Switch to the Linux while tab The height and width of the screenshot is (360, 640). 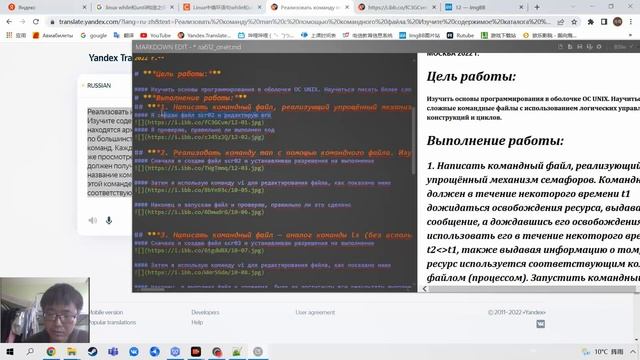point(135,7)
